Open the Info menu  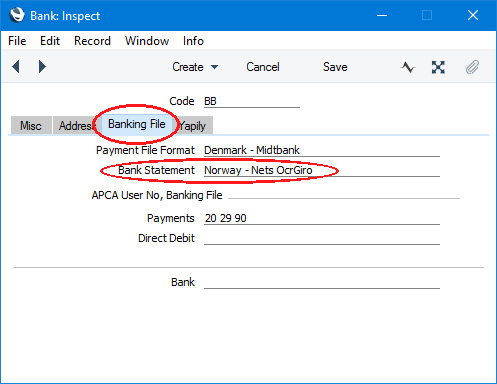193,41
